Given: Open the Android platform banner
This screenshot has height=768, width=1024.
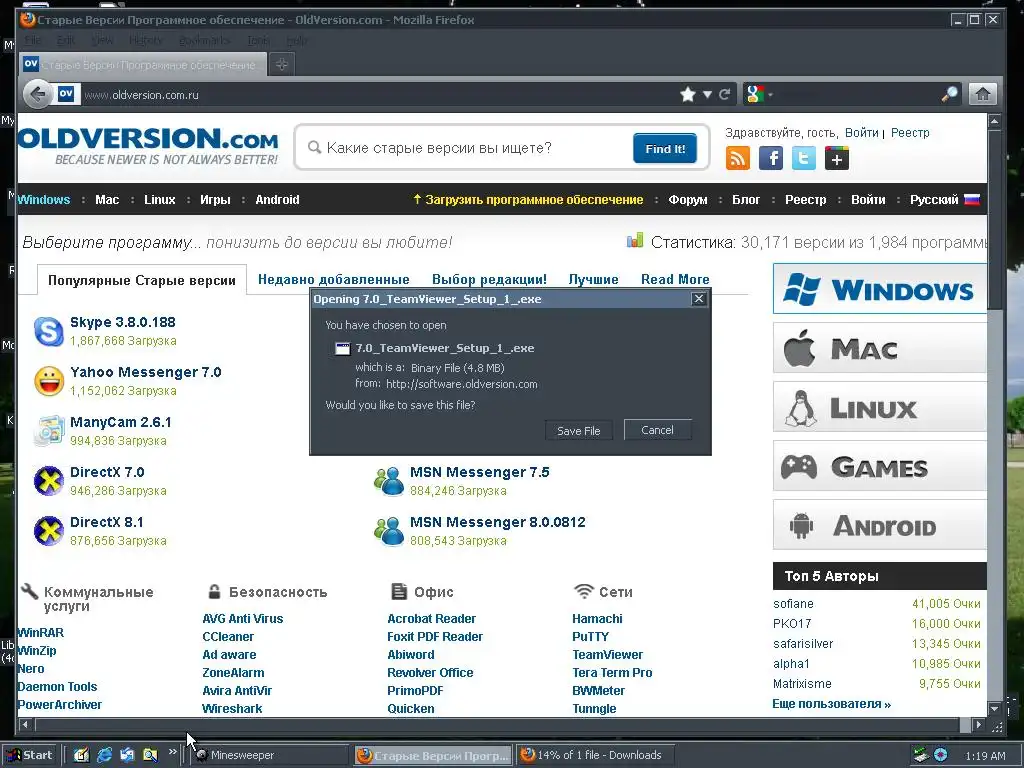Looking at the screenshot, I should [880, 525].
